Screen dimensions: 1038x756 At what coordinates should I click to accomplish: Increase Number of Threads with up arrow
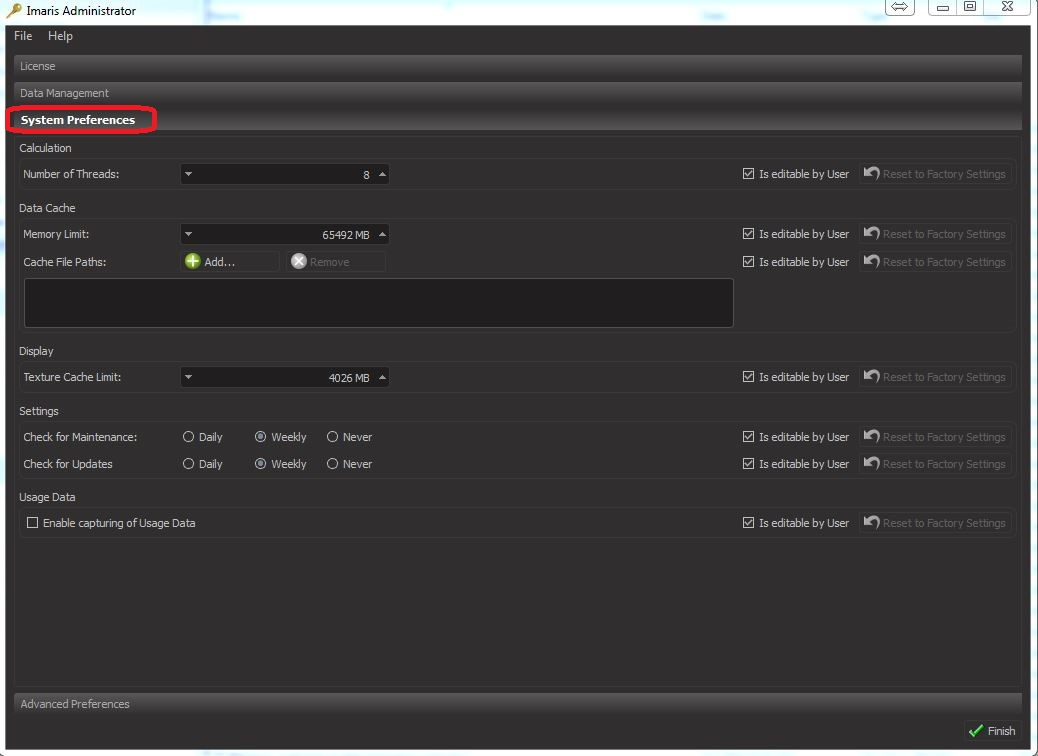(x=382, y=174)
